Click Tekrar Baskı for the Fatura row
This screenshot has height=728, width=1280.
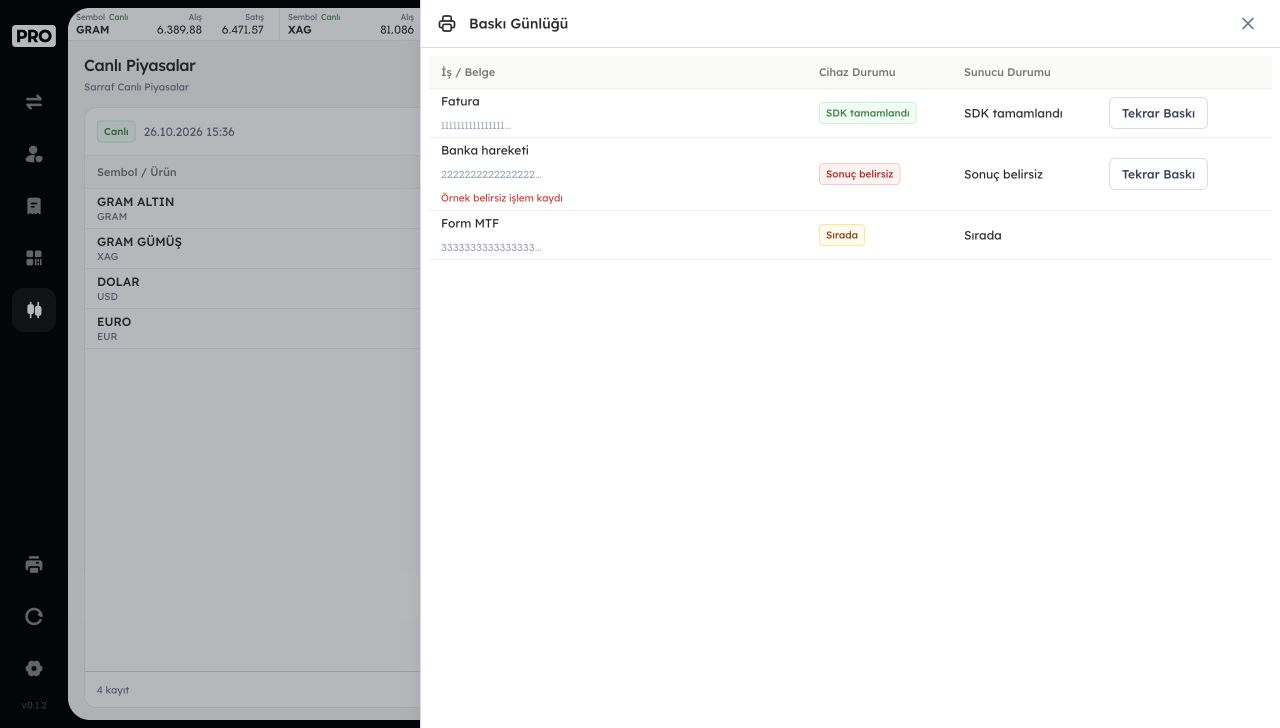1158,113
